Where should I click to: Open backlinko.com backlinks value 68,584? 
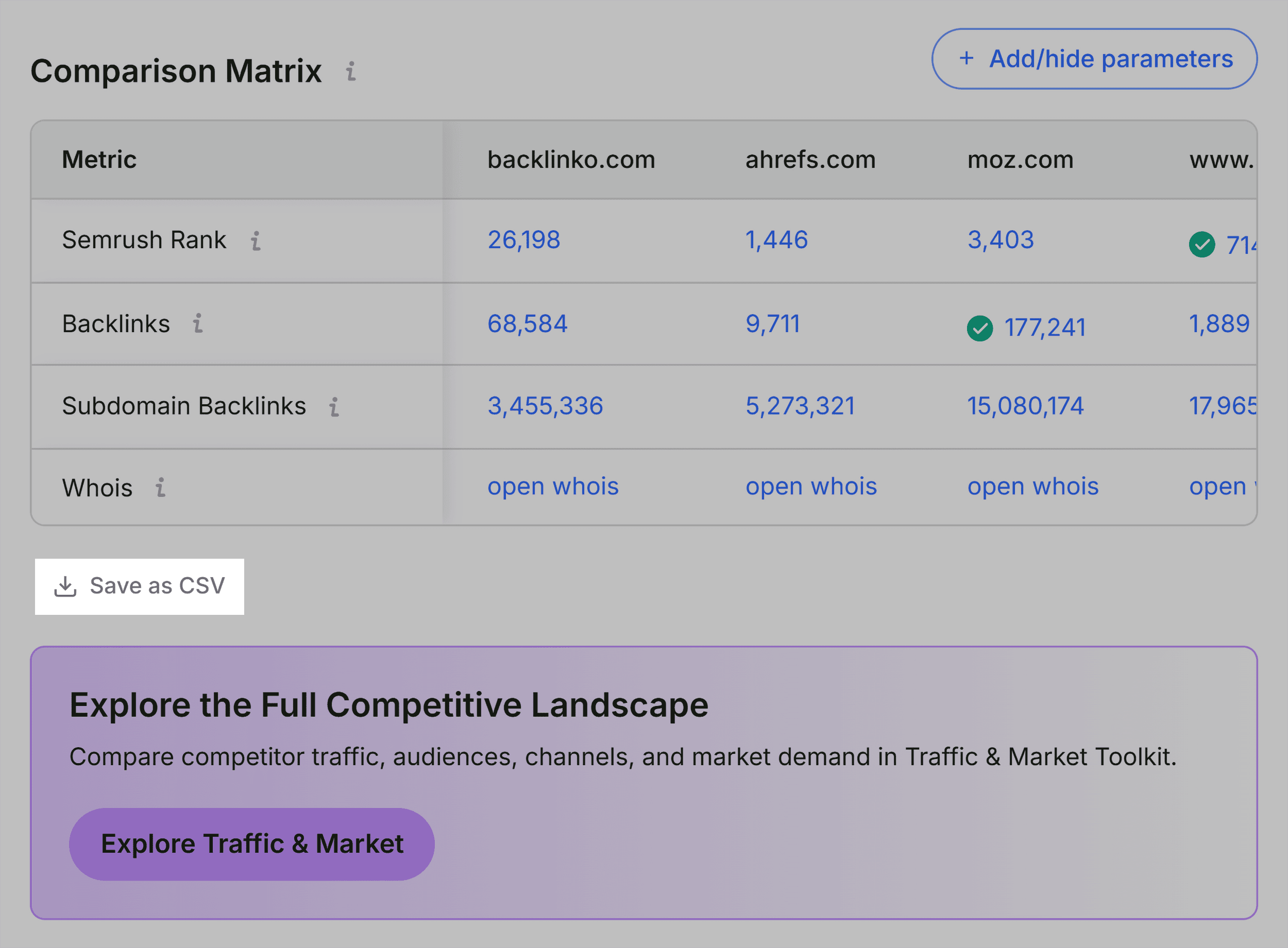click(527, 324)
